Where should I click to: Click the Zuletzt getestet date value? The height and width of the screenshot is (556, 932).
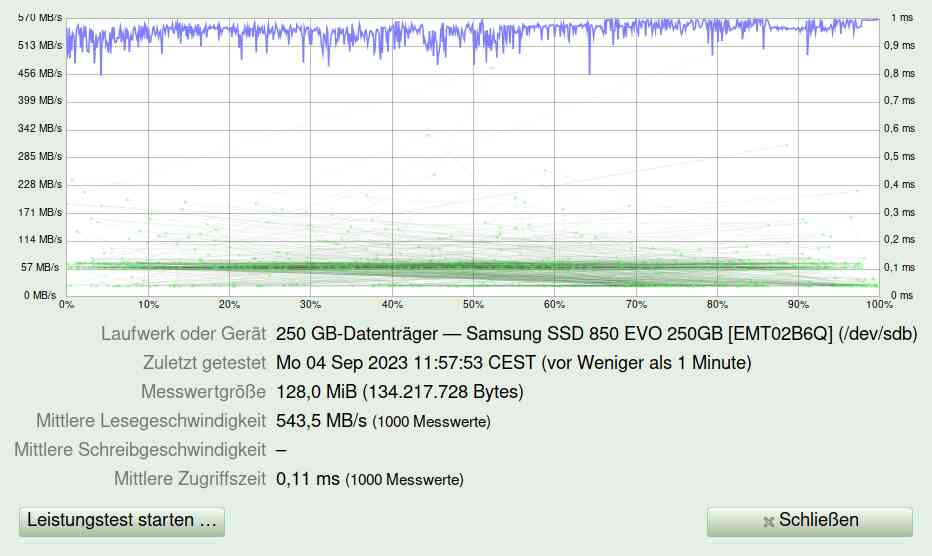[514, 363]
